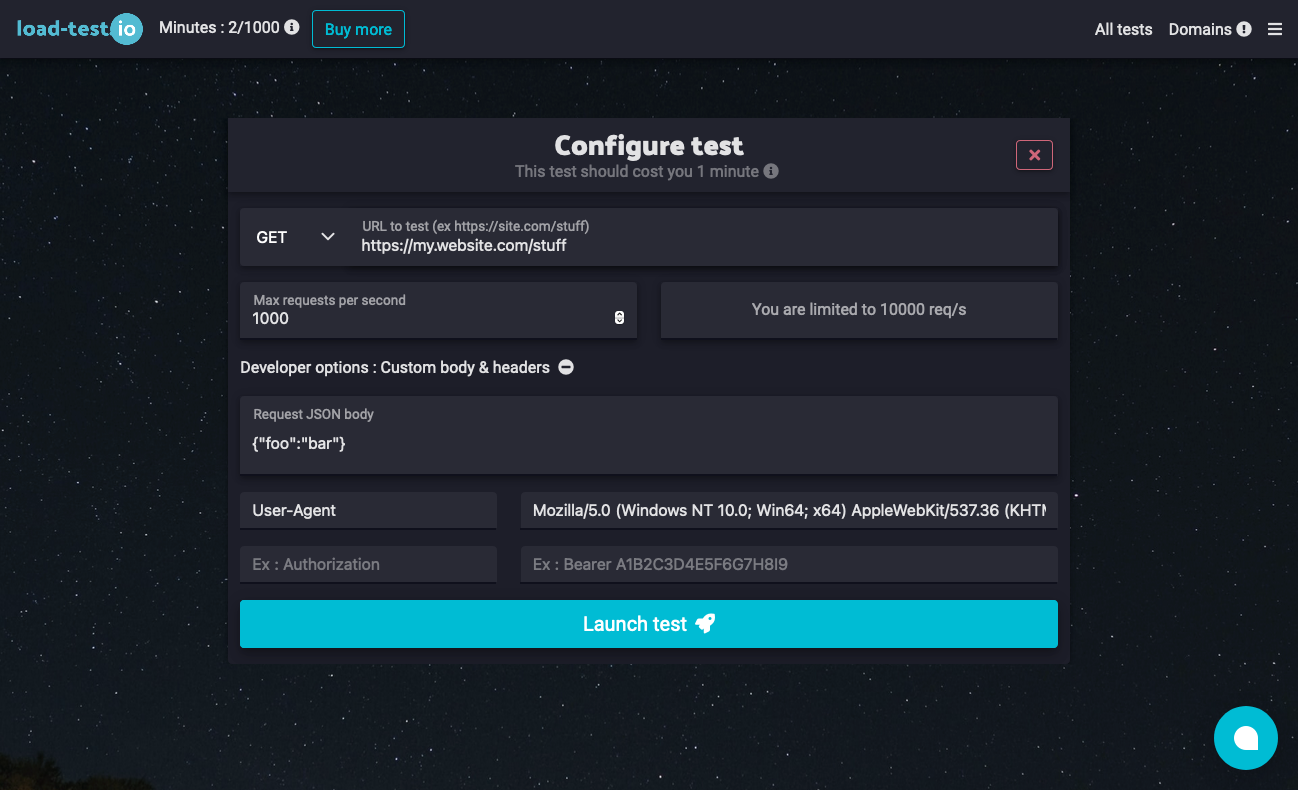Viewport: 1298px width, 790px height.
Task: Click the test cost info icon
Action: 770,171
